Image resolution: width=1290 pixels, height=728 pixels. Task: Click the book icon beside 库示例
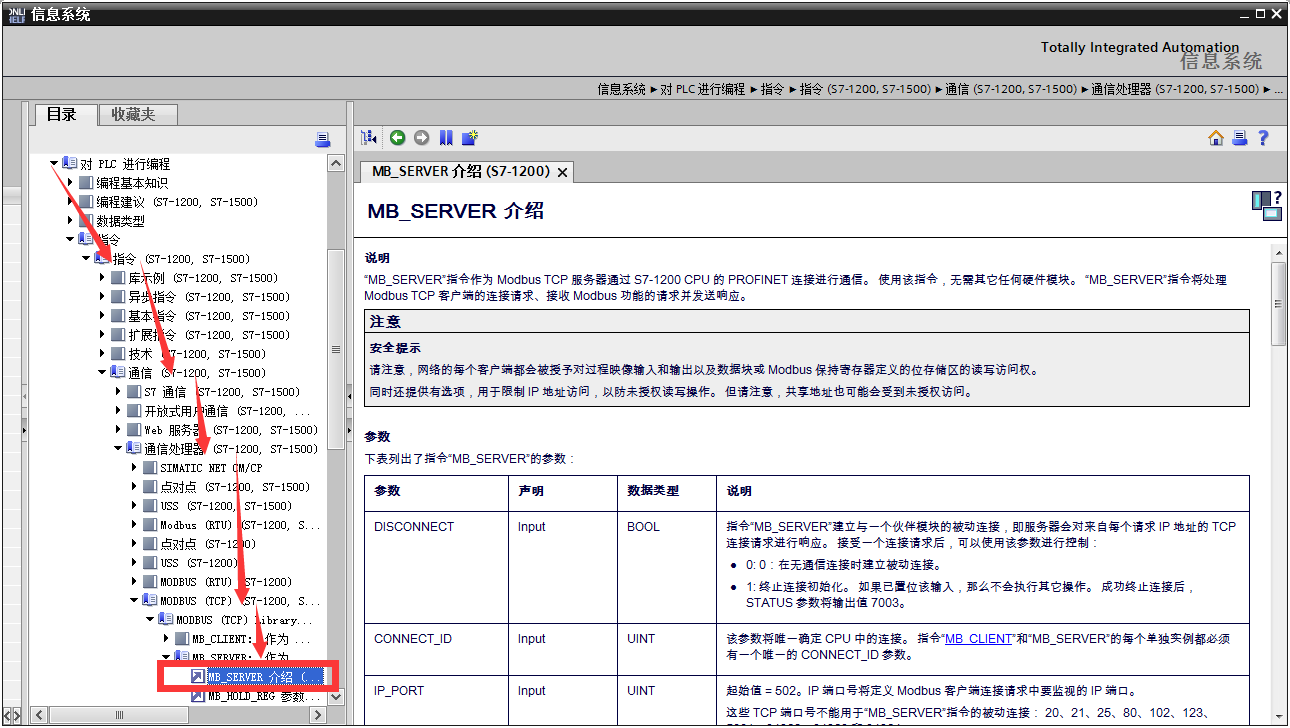118,278
